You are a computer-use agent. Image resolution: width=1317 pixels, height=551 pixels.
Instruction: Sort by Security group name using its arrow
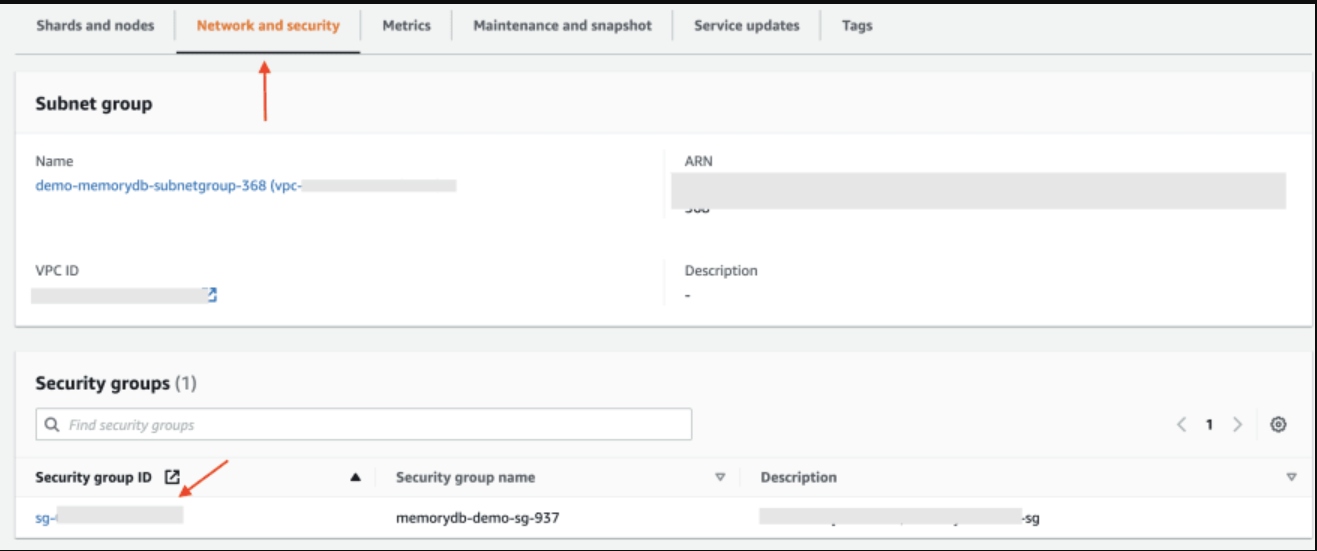(720, 478)
